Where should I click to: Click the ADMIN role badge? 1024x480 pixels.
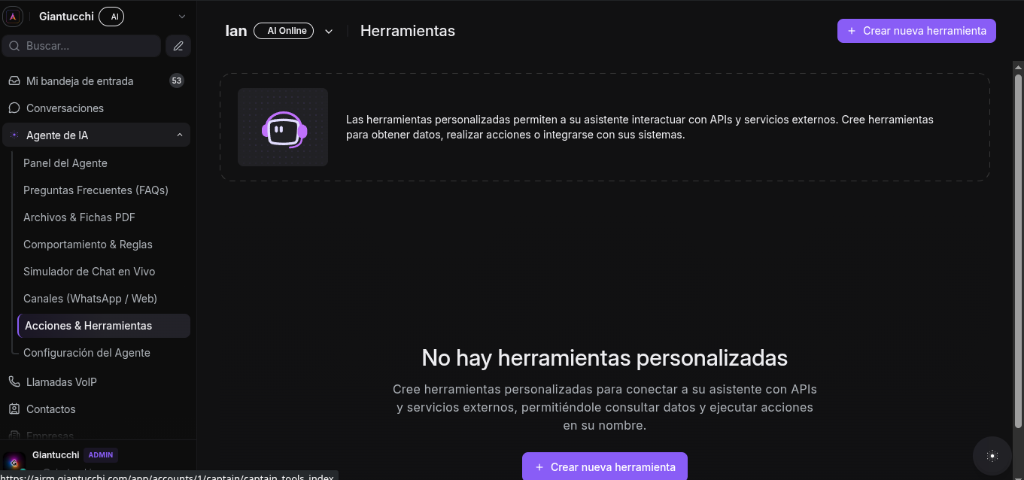click(101, 455)
